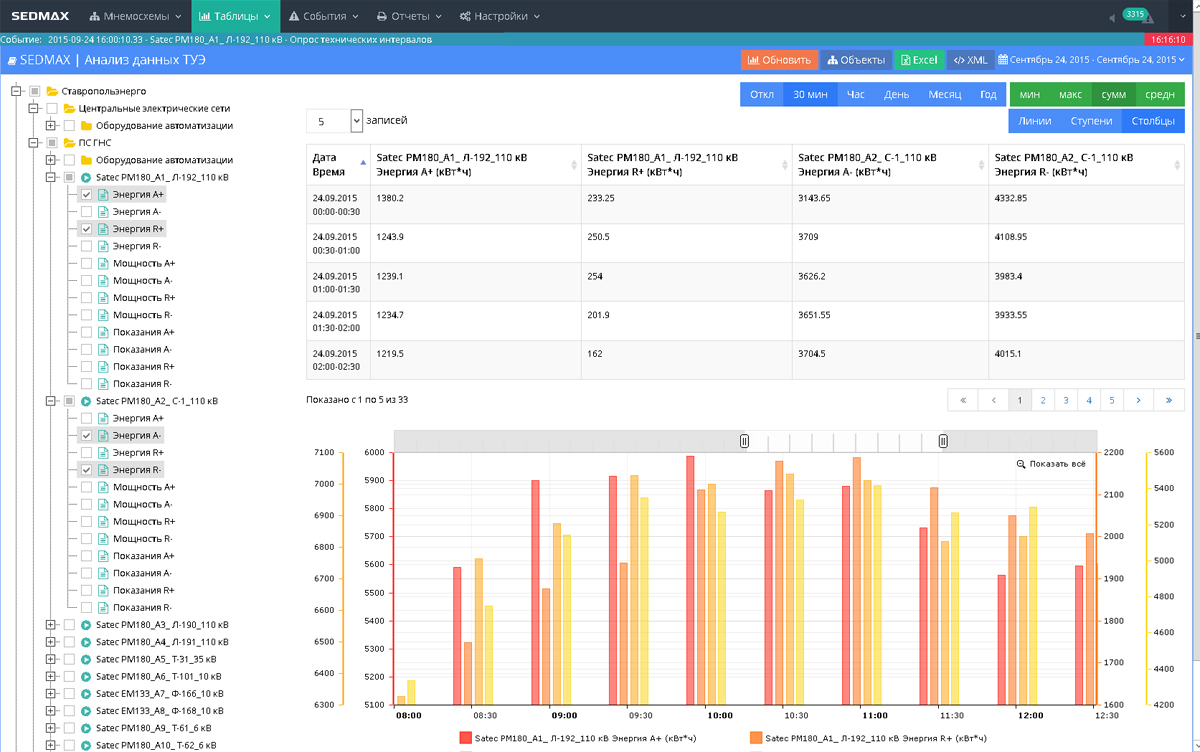This screenshot has width=1200, height=752.
Task: Click the red legend marker for Энергия A+
Action: 465,738
